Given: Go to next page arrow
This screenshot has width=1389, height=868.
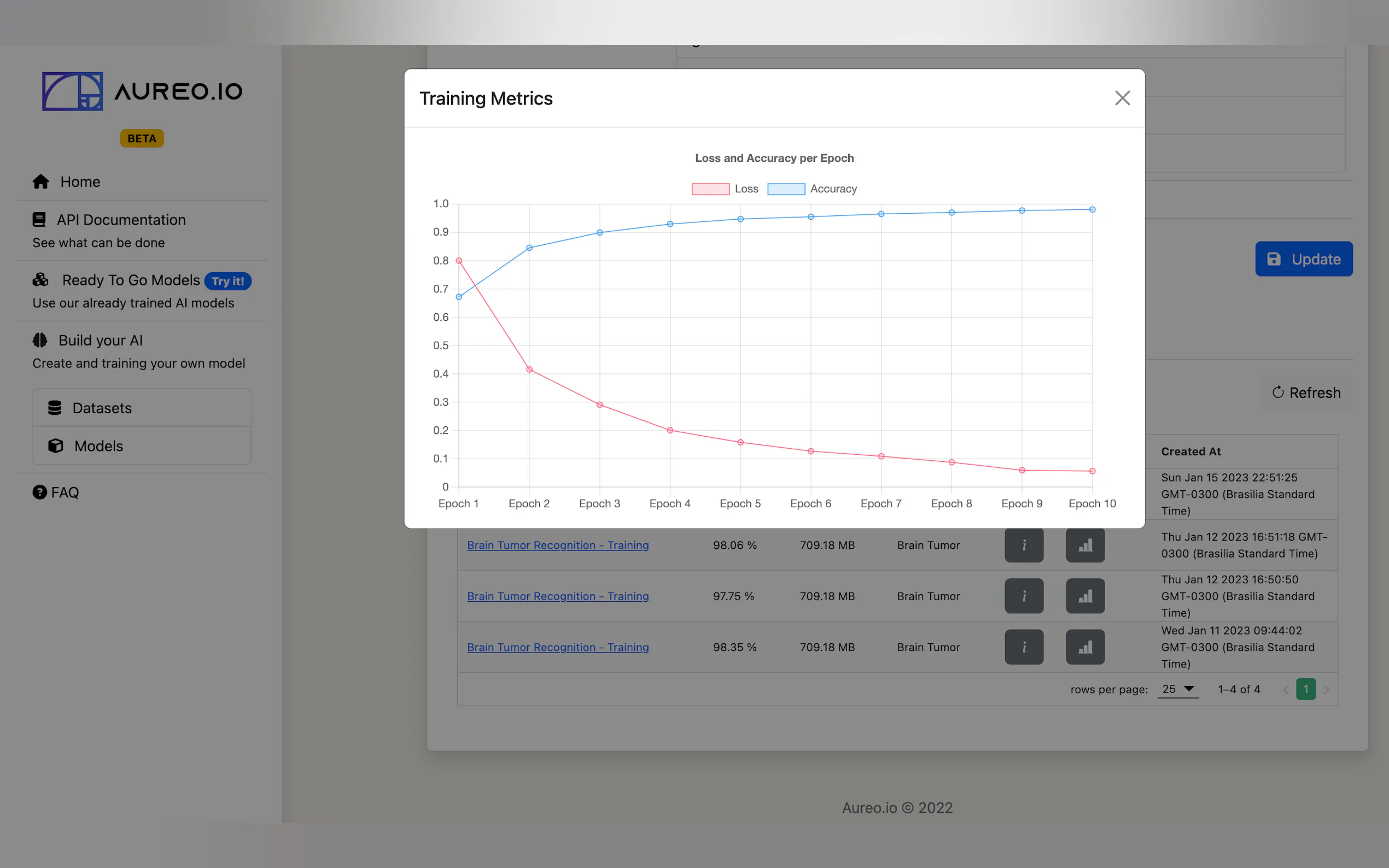Looking at the screenshot, I should tap(1327, 689).
